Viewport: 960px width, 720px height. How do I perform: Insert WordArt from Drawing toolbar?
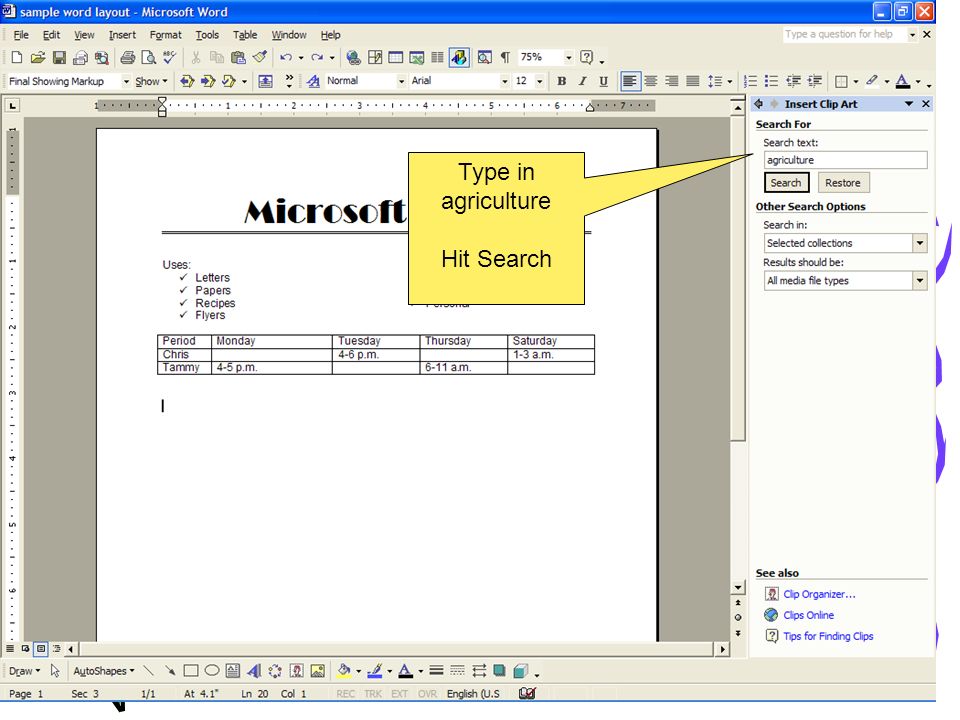(253, 672)
